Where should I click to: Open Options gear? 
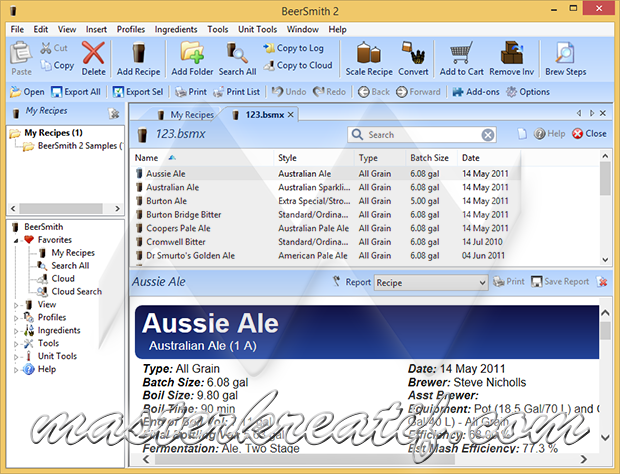click(528, 92)
